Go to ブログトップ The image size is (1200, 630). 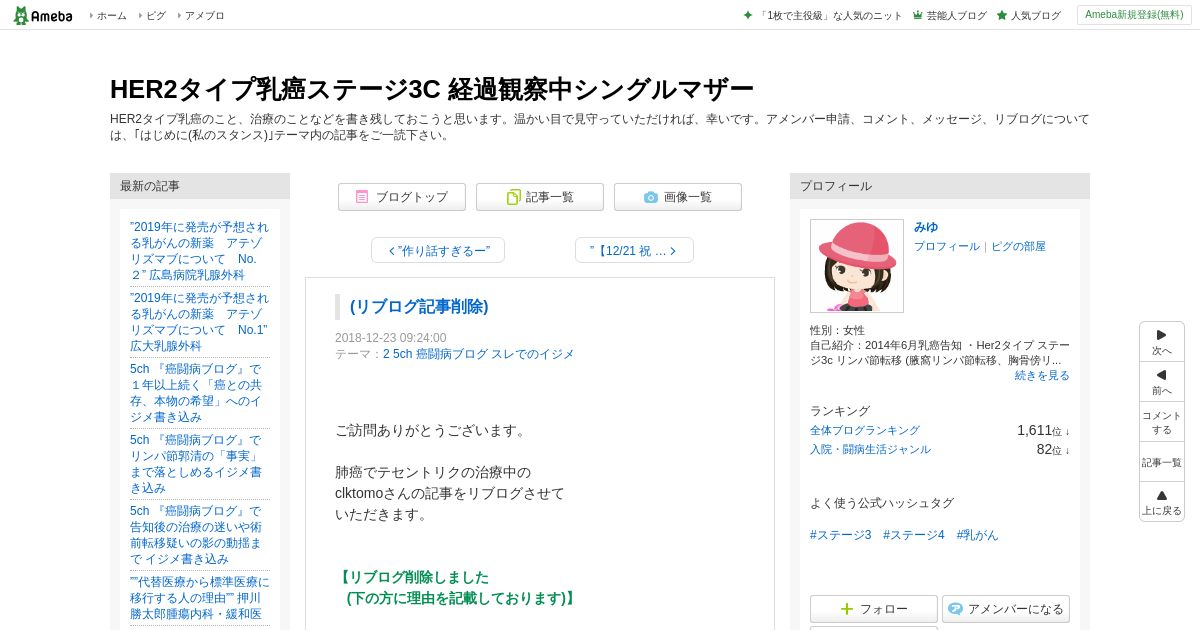point(402,197)
